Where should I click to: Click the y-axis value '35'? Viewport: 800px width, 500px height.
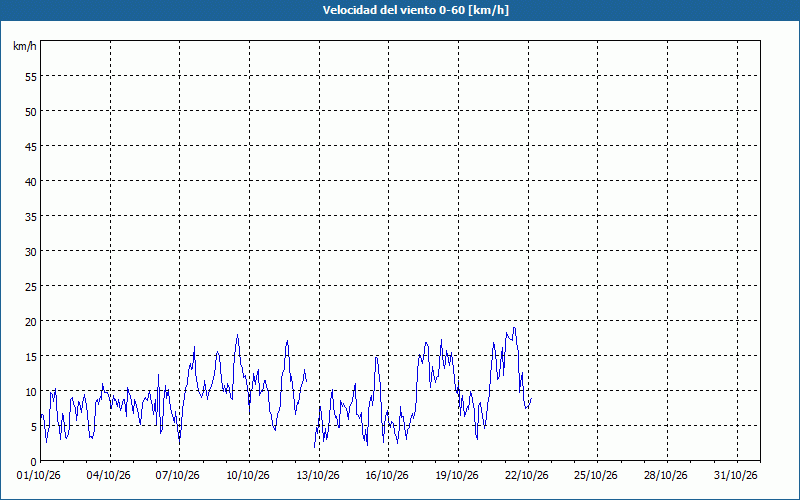[x=31, y=217]
